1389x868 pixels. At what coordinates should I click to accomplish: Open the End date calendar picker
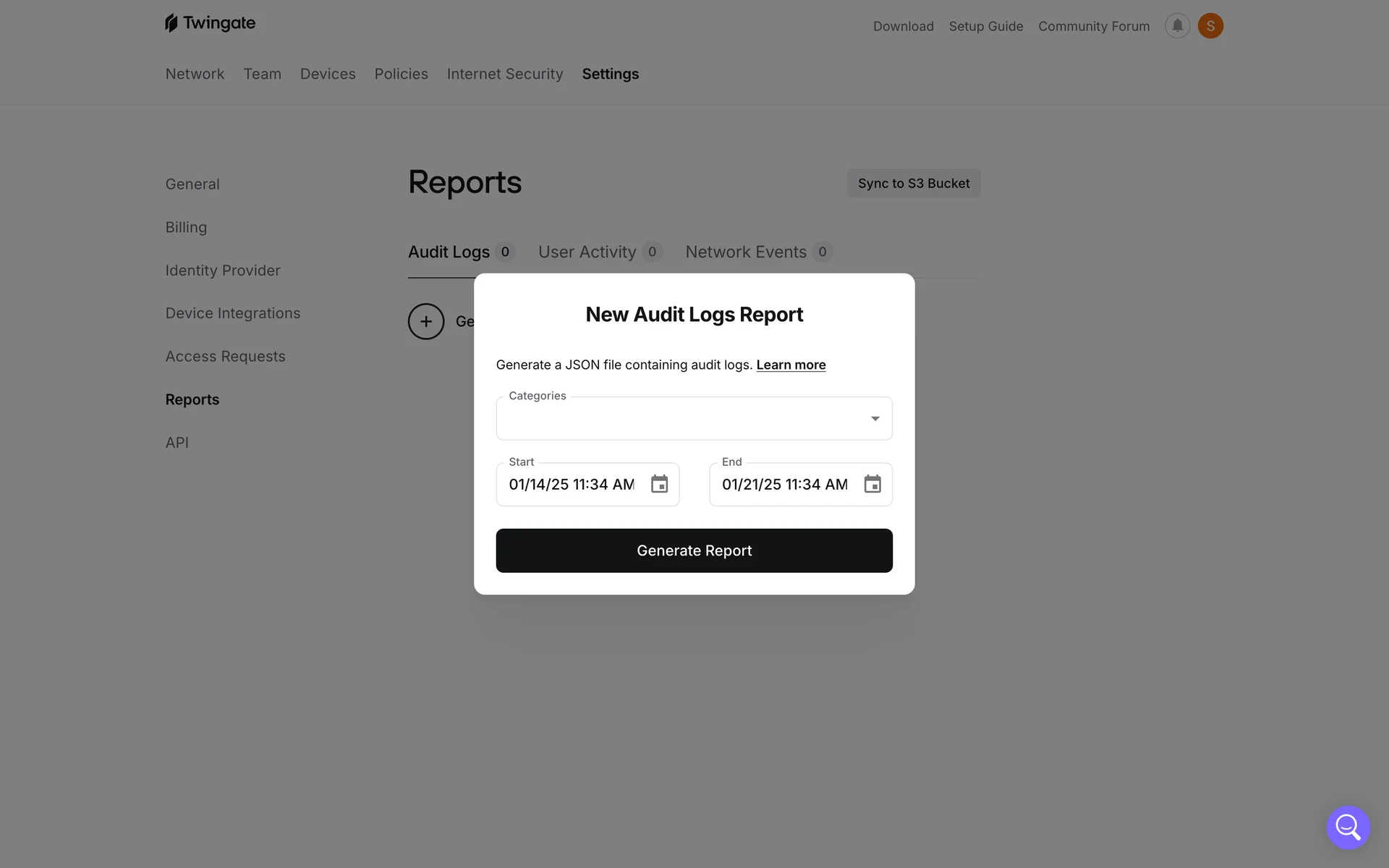tap(872, 484)
